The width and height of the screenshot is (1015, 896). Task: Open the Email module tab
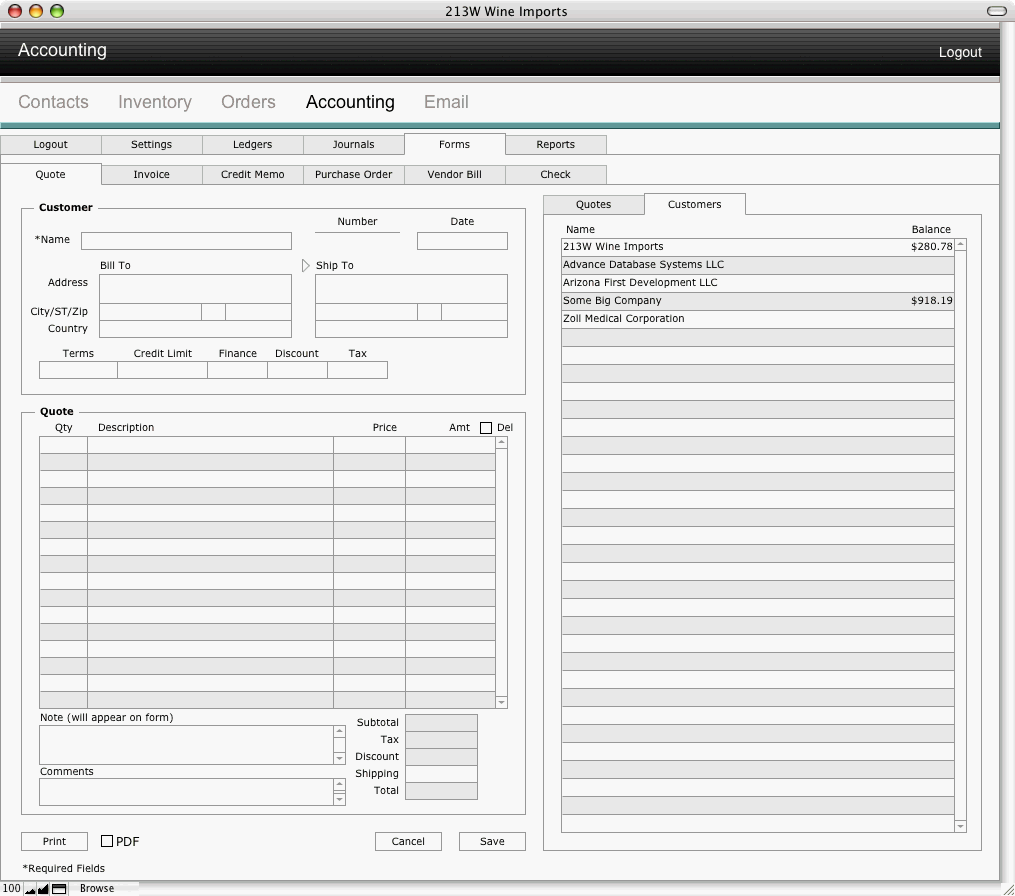(x=446, y=102)
